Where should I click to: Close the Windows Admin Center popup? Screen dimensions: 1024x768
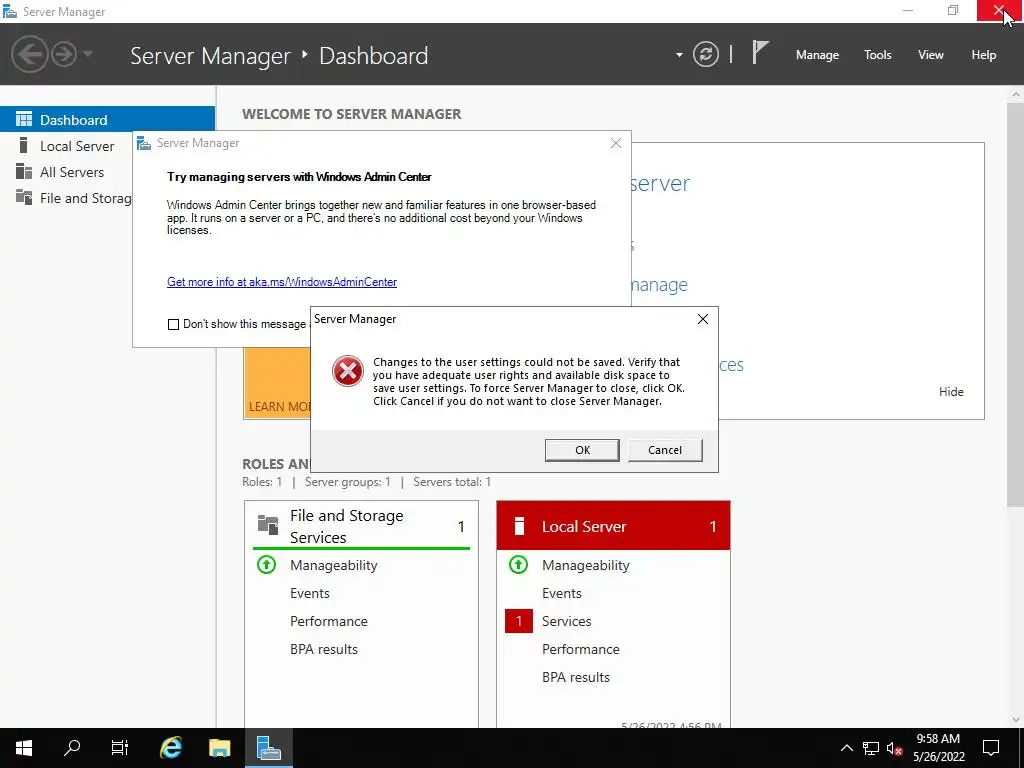[616, 143]
